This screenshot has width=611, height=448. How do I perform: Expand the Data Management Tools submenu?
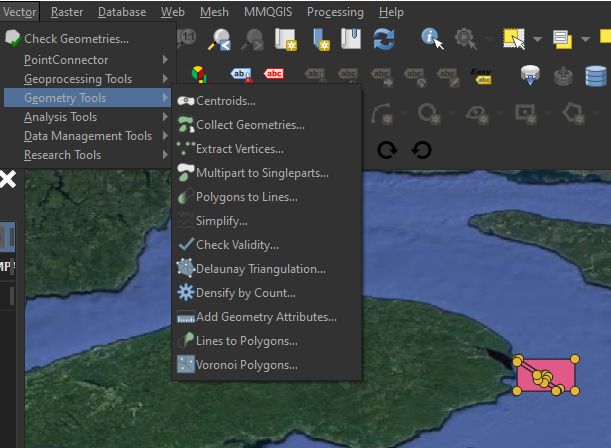(x=87, y=136)
